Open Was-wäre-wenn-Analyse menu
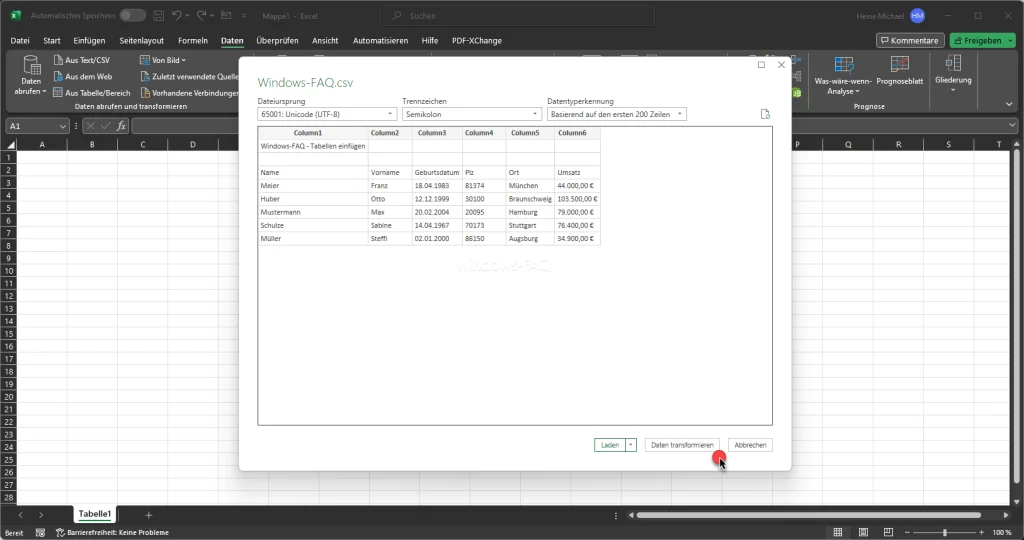Viewport: 1024px width, 540px height. pyautogui.click(x=843, y=75)
